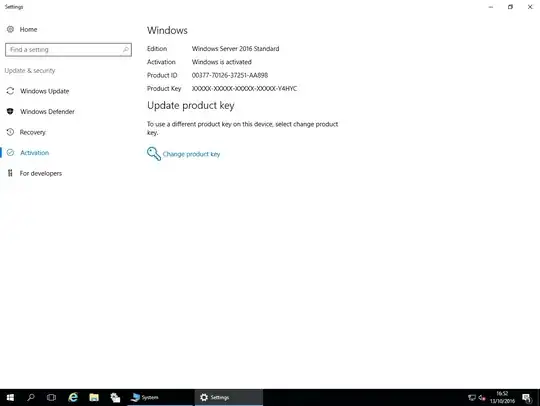Open the Recovery settings page
Screen dimensions: 540x406
tap(32, 132)
